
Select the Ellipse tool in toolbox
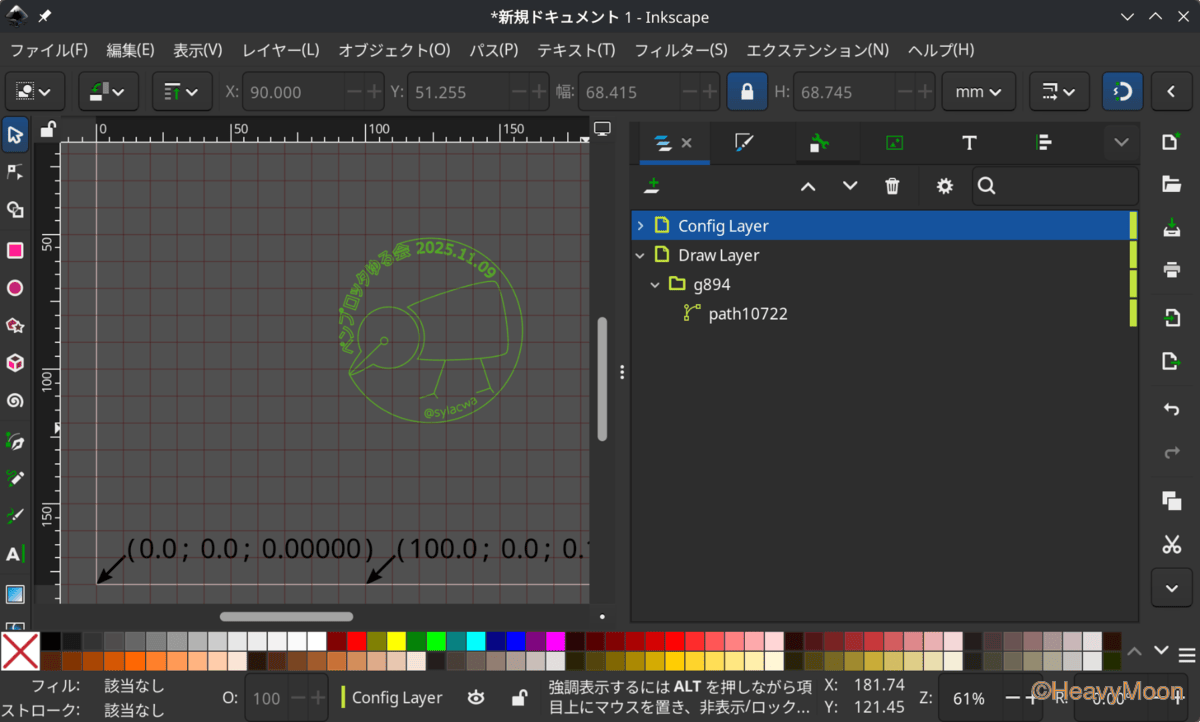tap(15, 288)
